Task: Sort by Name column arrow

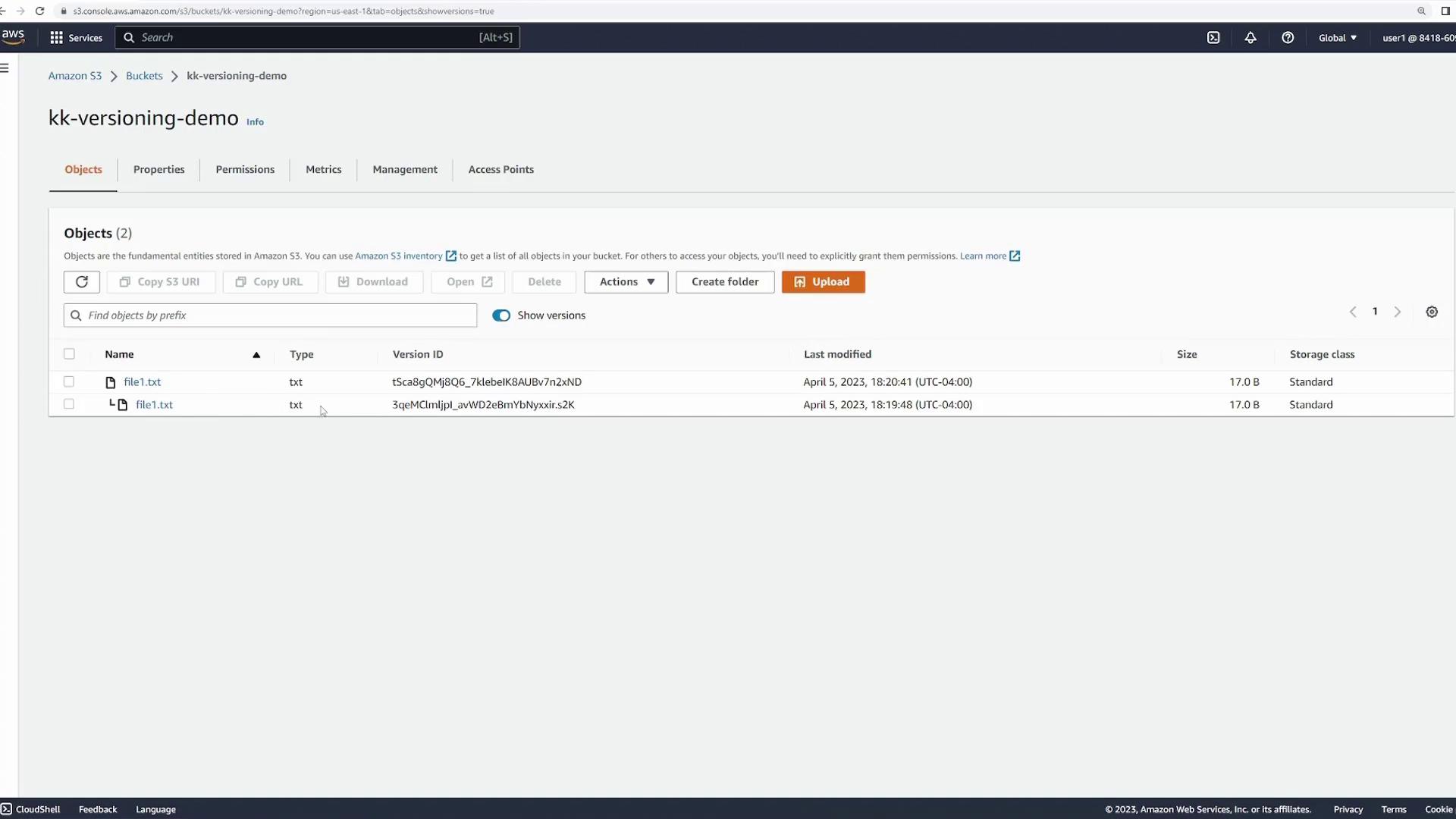Action: (256, 355)
